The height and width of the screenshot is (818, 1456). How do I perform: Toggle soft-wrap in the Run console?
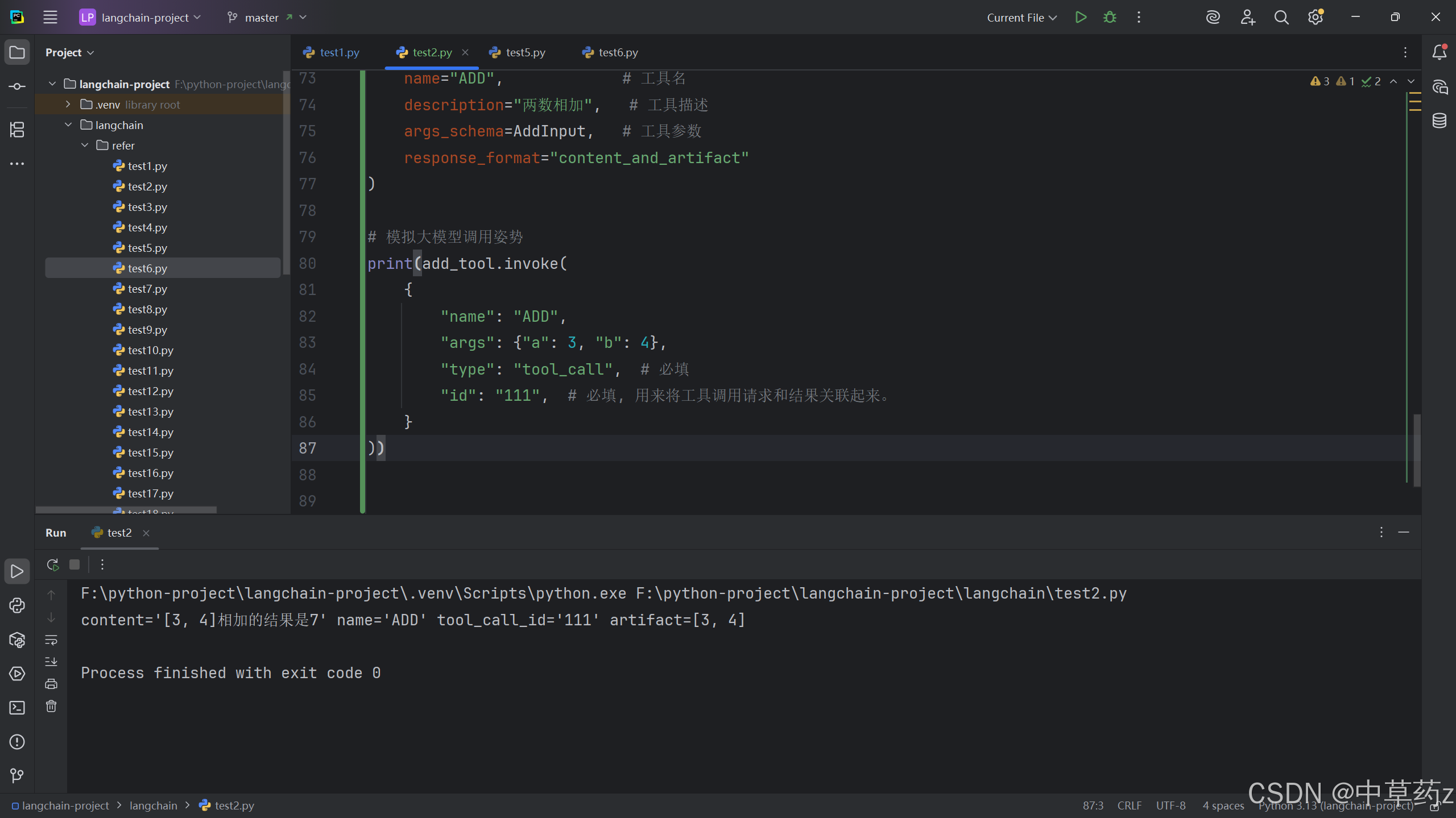[x=51, y=640]
